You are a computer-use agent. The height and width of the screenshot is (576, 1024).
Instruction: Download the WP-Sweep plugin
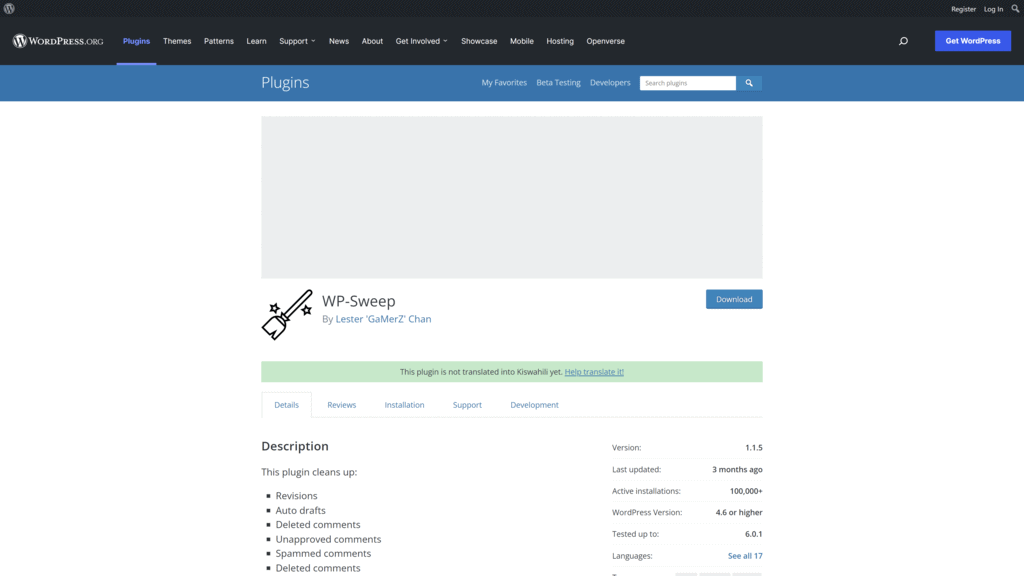pos(734,299)
